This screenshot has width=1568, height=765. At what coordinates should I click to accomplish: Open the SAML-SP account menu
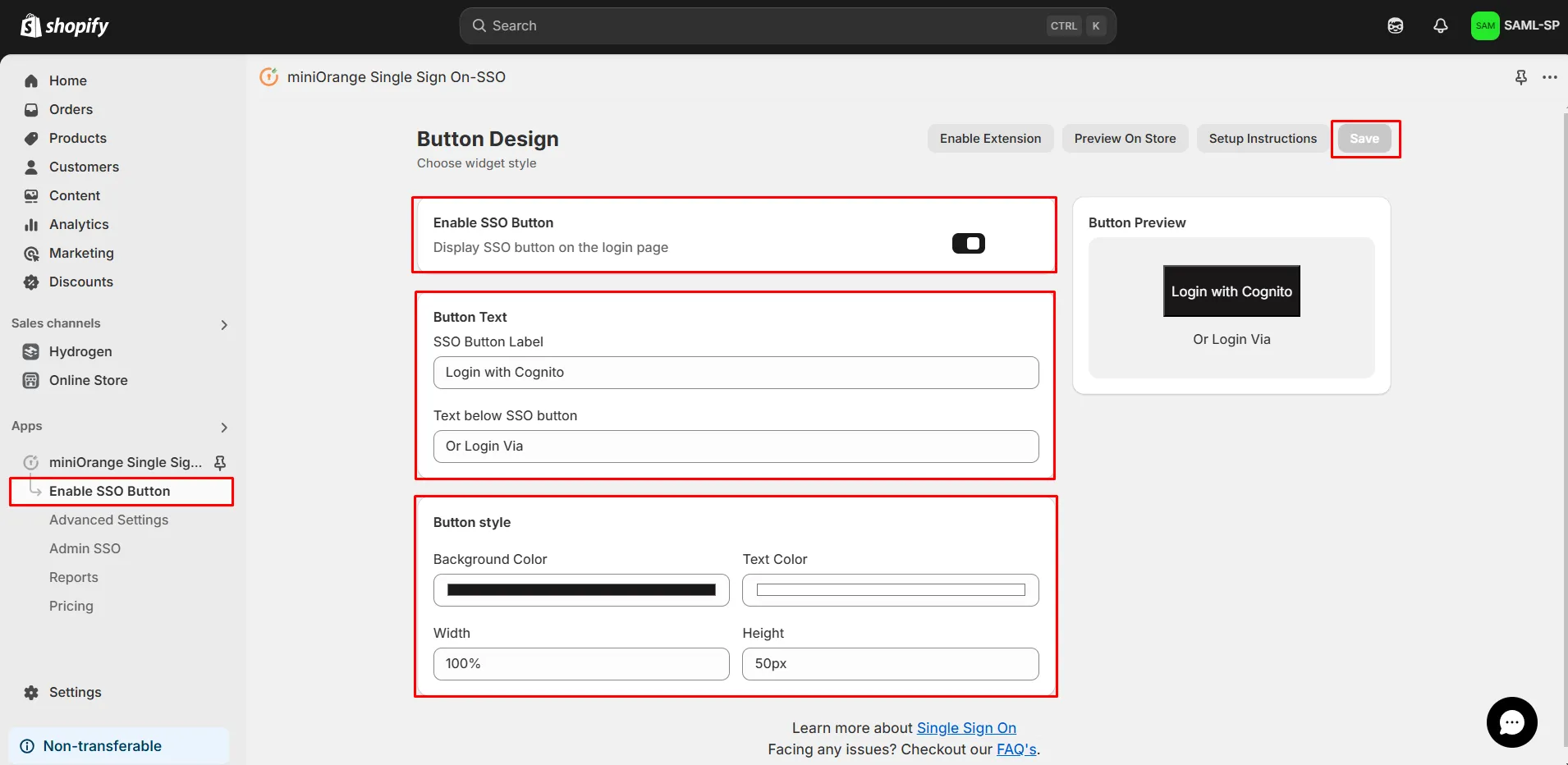click(1515, 25)
